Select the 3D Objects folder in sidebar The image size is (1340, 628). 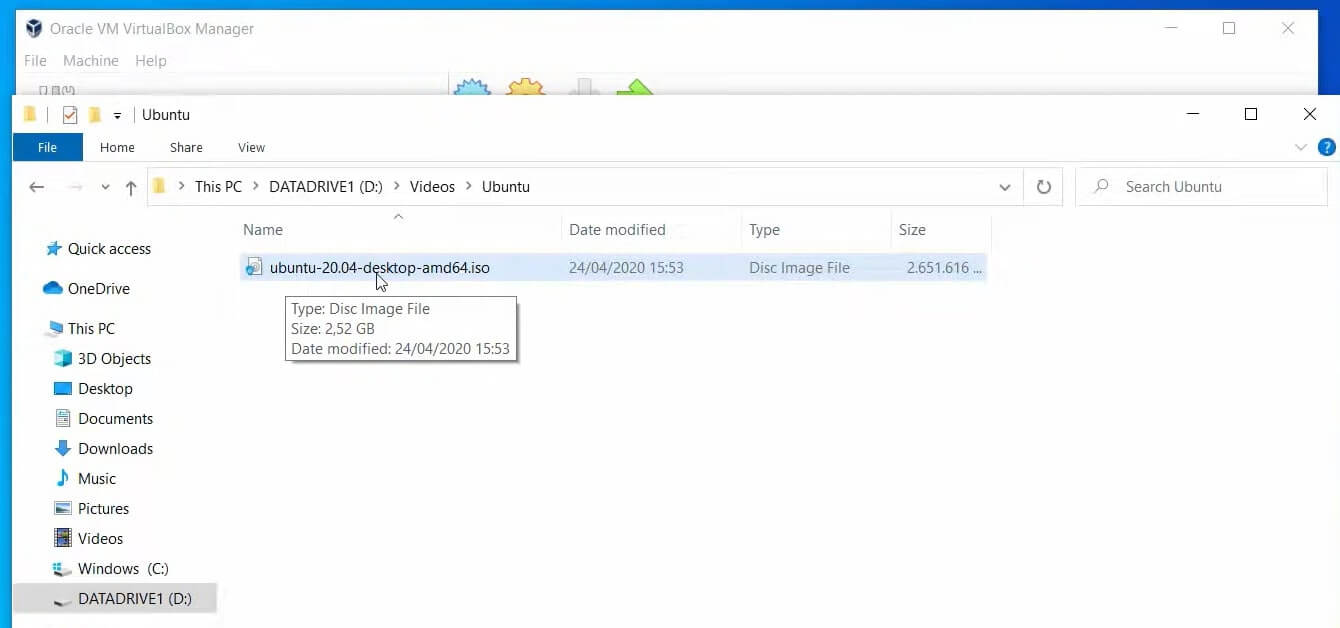[x=114, y=359]
